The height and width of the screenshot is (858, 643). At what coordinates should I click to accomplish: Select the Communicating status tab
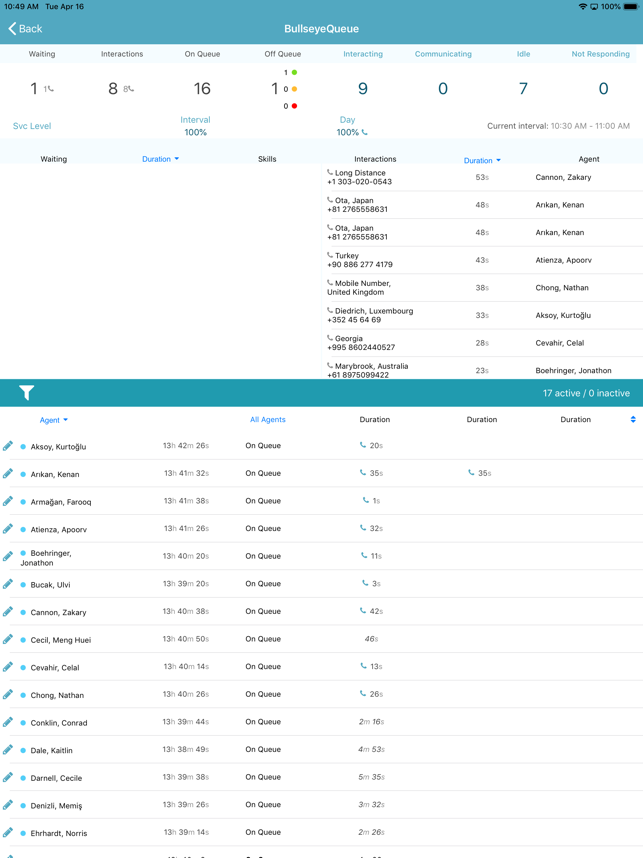point(443,54)
